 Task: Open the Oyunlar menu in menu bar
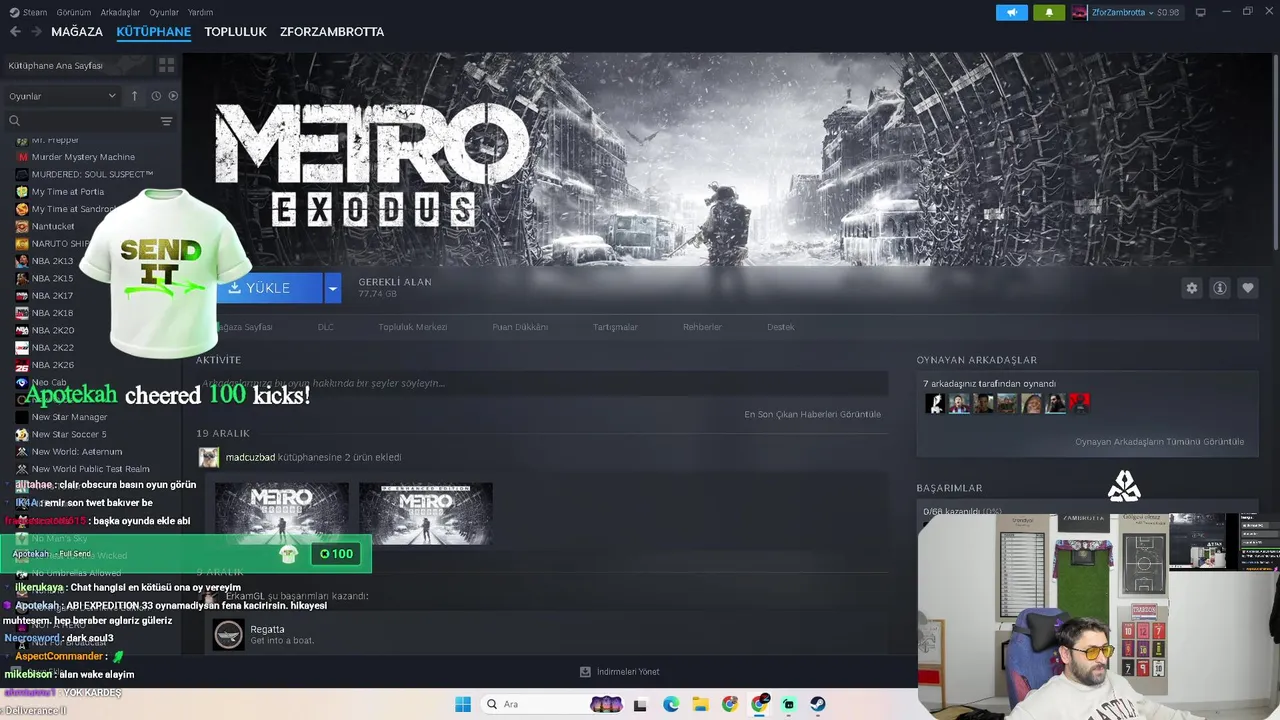[x=164, y=12]
